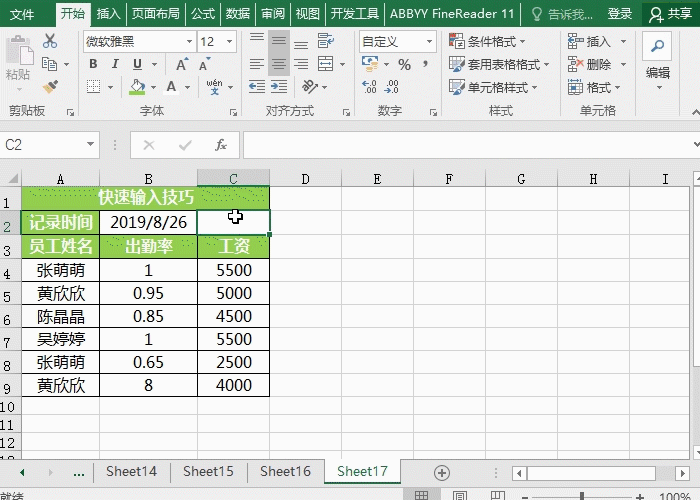Select cell containing 2019/8/26
This screenshot has height=500, width=700.
(x=148, y=222)
